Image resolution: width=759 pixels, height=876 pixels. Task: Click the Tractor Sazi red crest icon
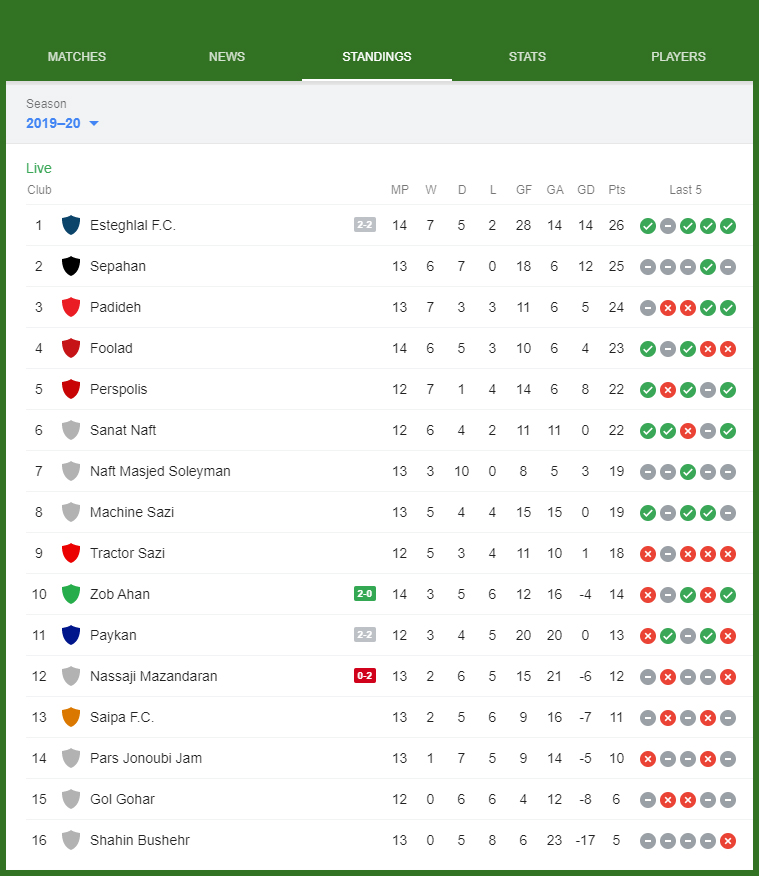tap(71, 553)
